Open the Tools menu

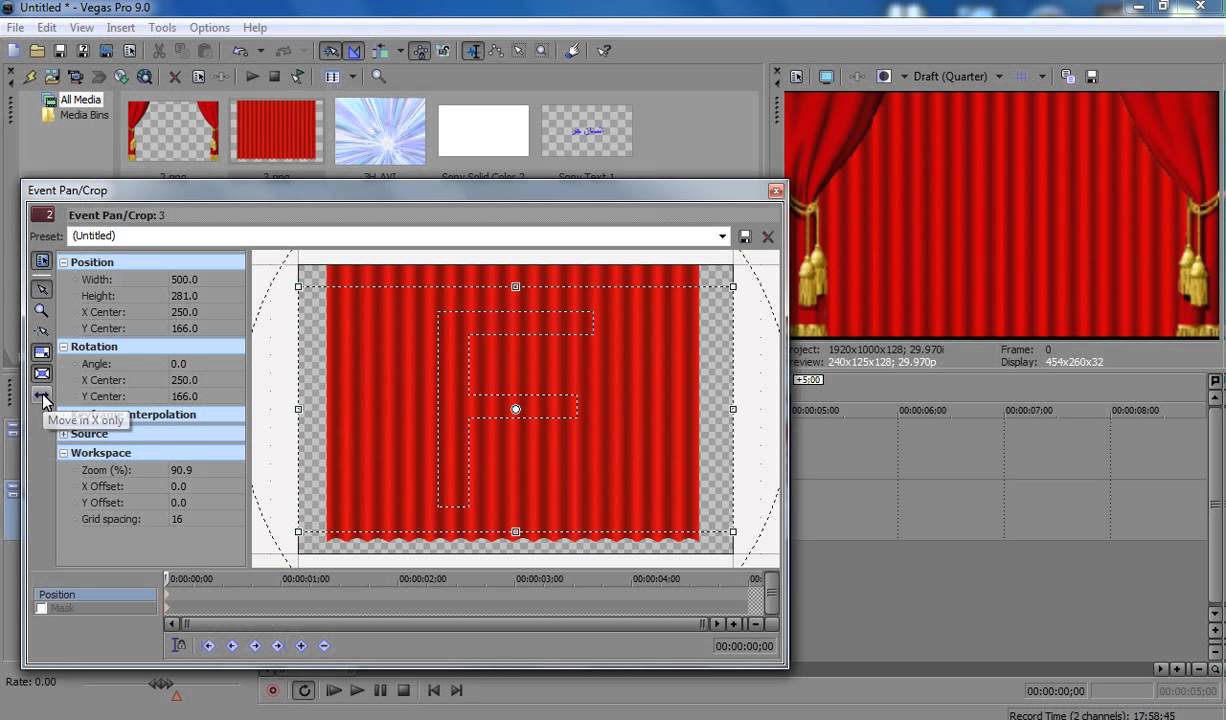click(162, 28)
